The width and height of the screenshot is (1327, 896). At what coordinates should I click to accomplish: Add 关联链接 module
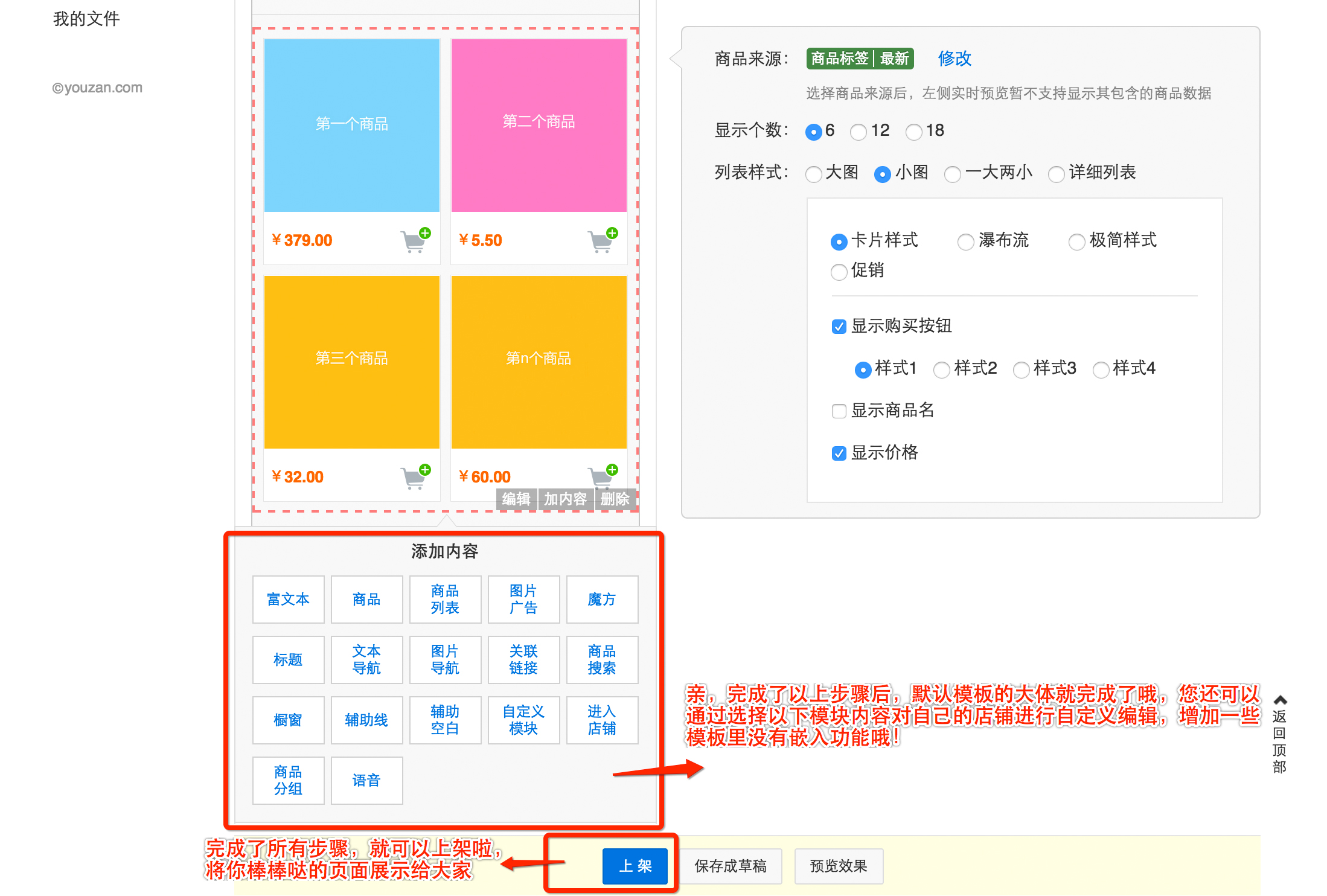523,660
